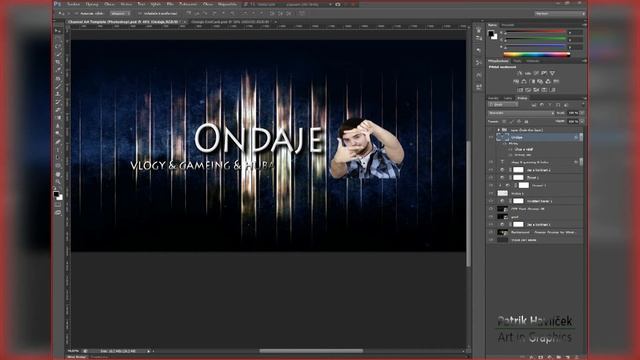
Task: Add a Brightness/Contrast adjustment from Adjustments panel
Action: [x=520, y=73]
